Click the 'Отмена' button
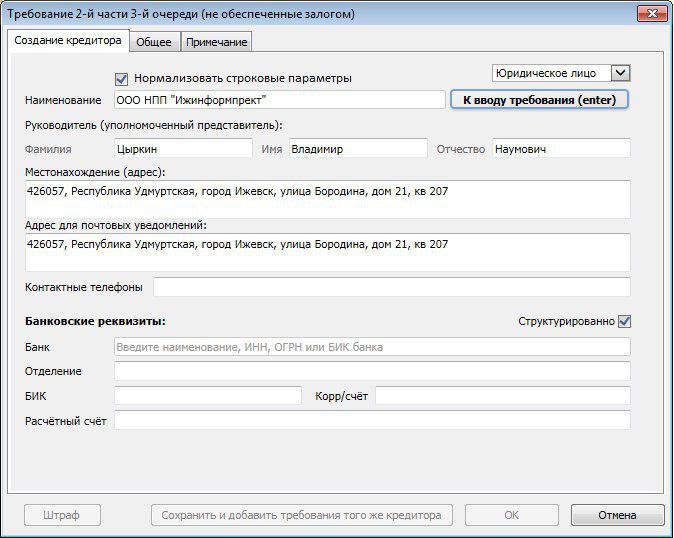The image size is (674, 538). (617, 515)
